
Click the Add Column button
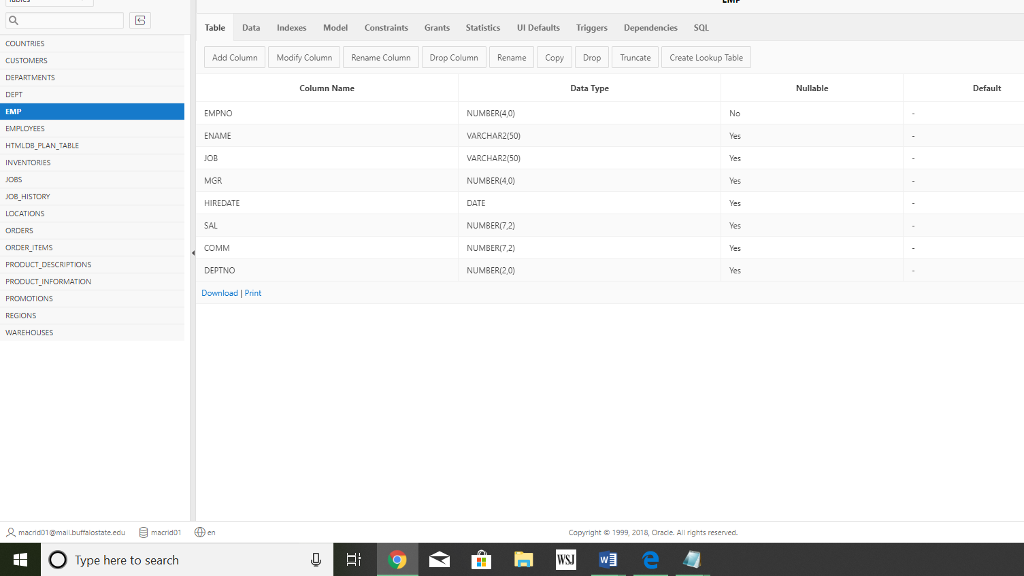pos(234,57)
